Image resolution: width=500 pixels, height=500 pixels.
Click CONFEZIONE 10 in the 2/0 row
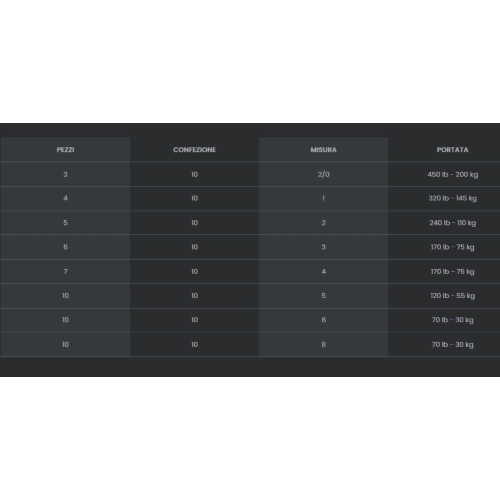(x=194, y=174)
